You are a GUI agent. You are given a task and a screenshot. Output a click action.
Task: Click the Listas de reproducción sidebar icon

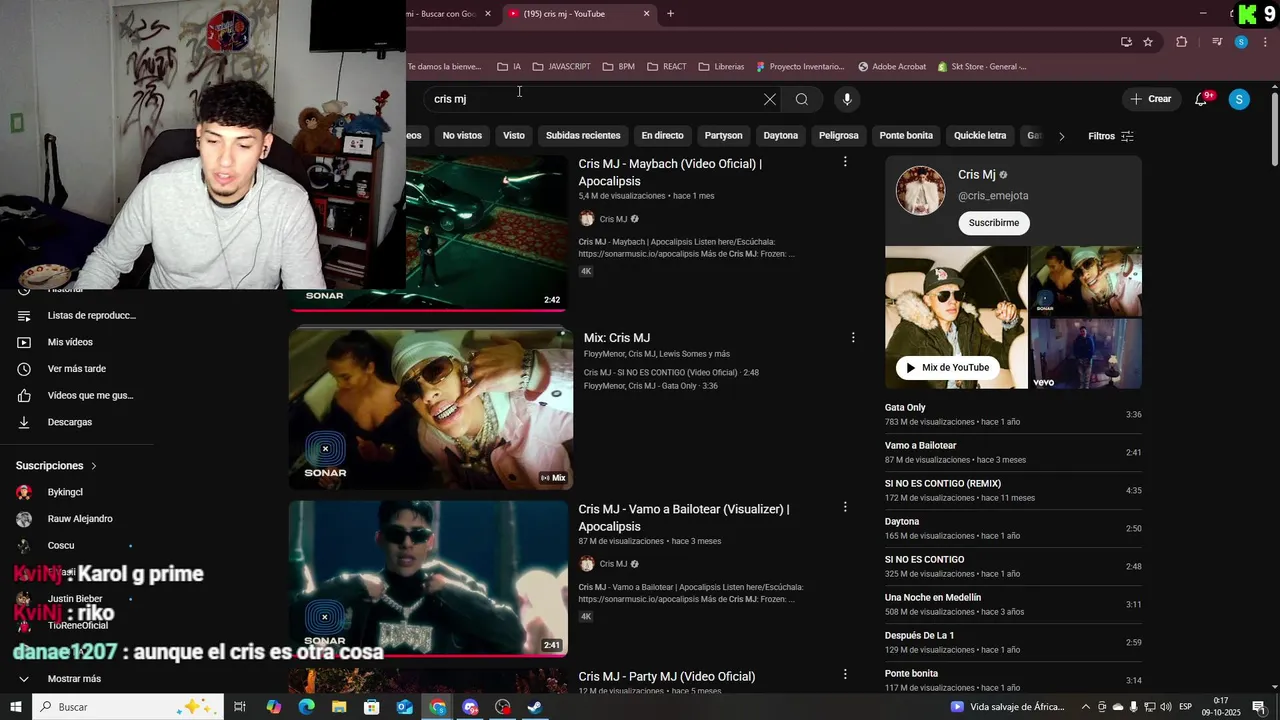coord(24,316)
